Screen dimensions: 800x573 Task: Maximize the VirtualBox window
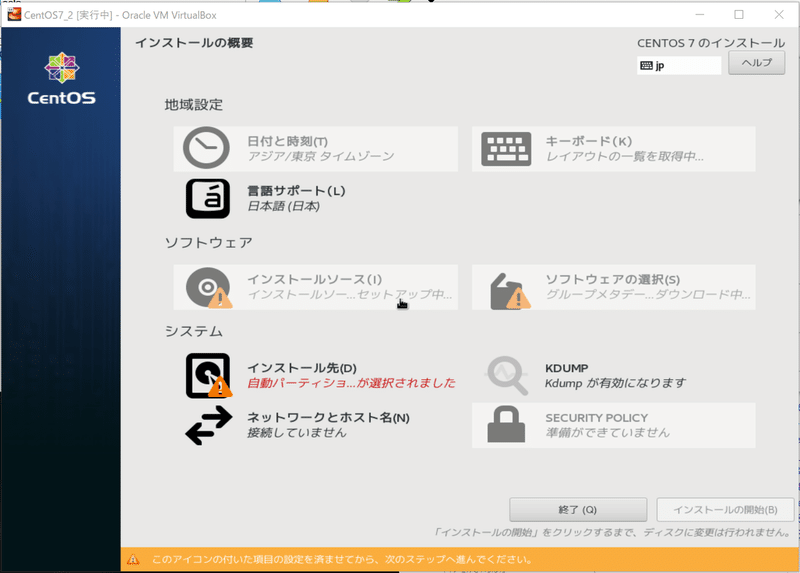[x=739, y=15]
